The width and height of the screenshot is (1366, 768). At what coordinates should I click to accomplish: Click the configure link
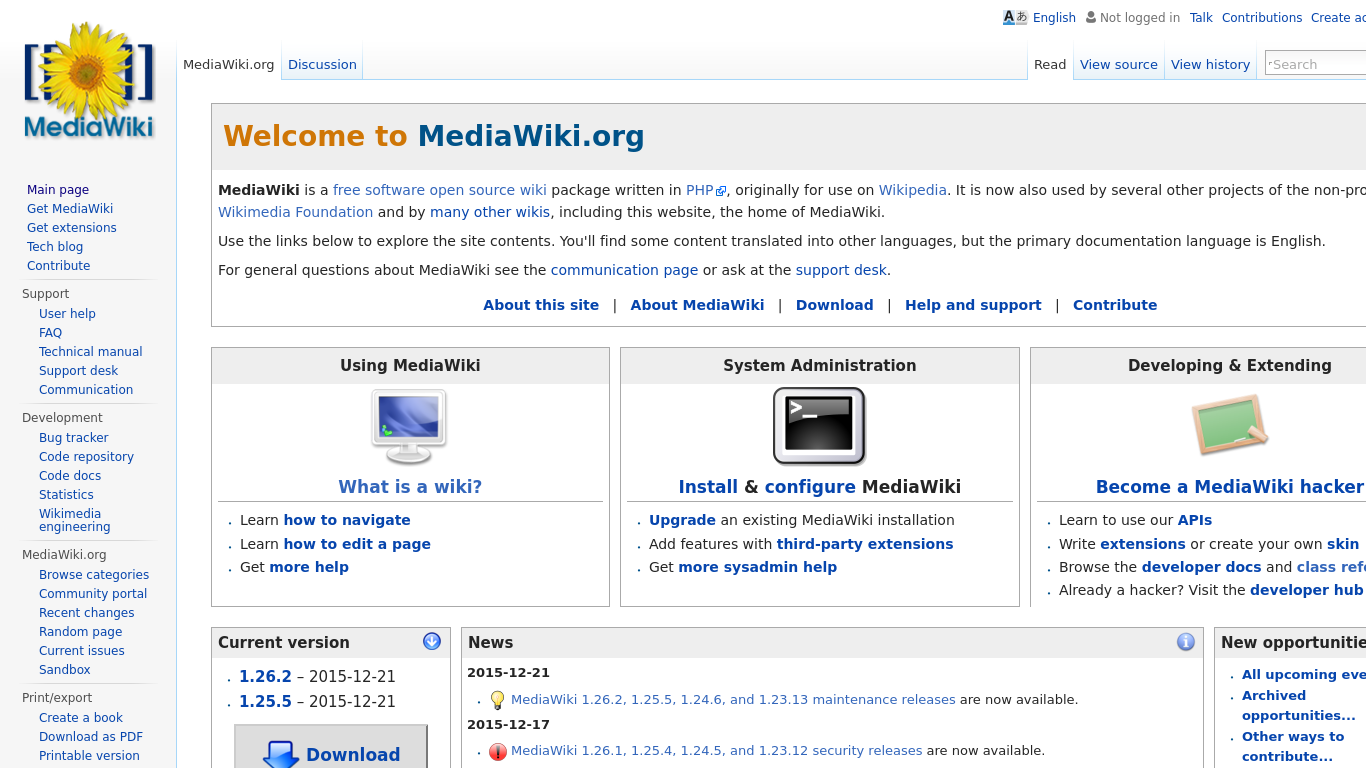click(x=810, y=487)
